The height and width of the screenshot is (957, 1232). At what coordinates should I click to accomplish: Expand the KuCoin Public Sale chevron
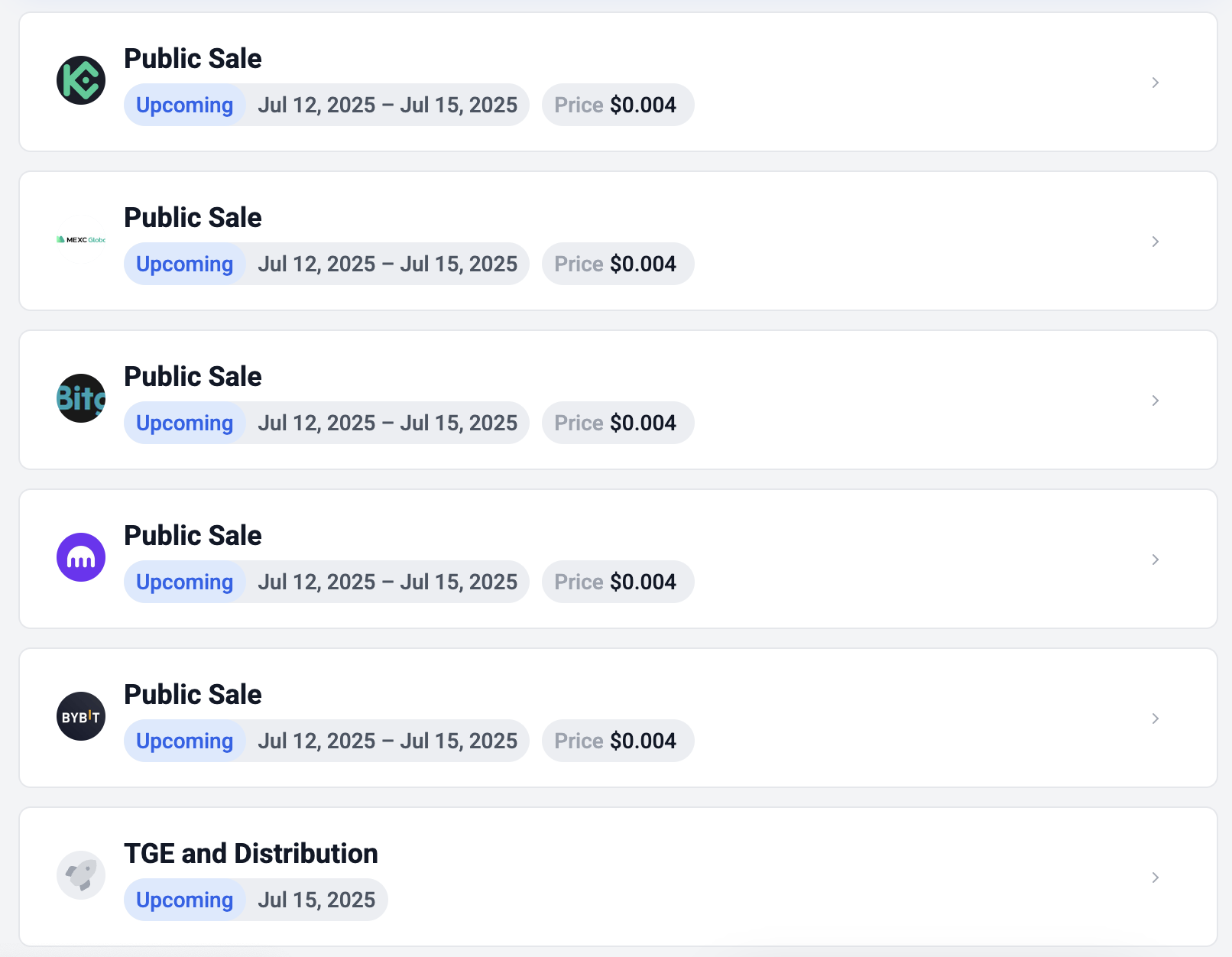point(1156,83)
